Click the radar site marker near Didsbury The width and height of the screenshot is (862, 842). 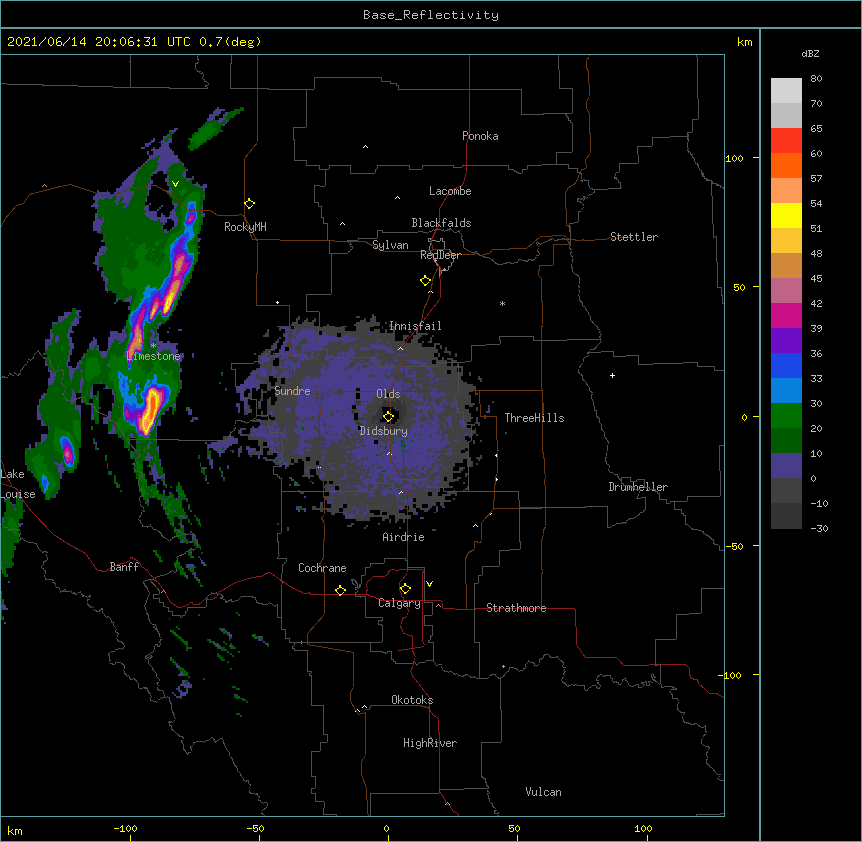388,416
